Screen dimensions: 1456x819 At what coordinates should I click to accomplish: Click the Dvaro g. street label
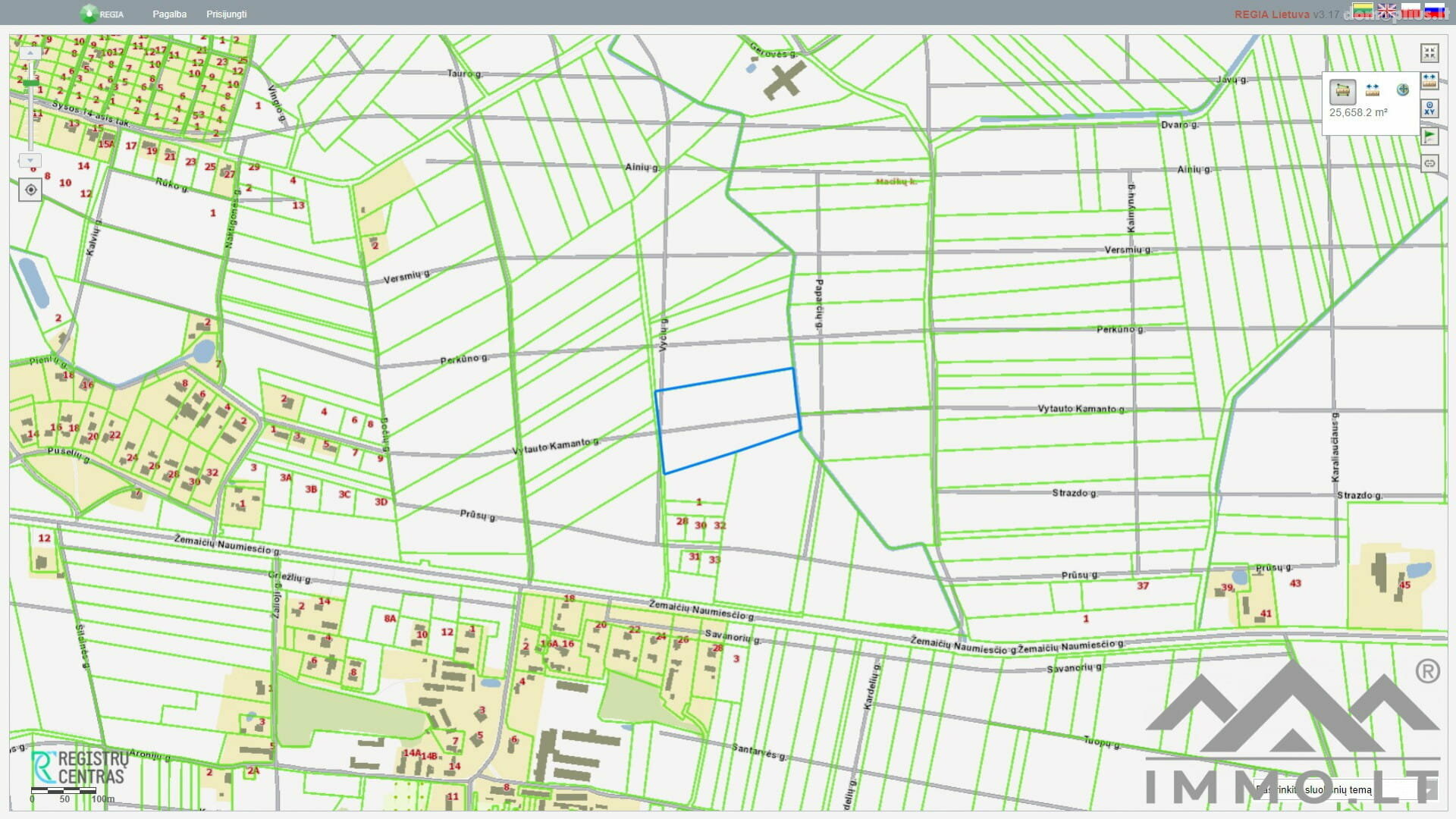pyautogui.click(x=1179, y=124)
